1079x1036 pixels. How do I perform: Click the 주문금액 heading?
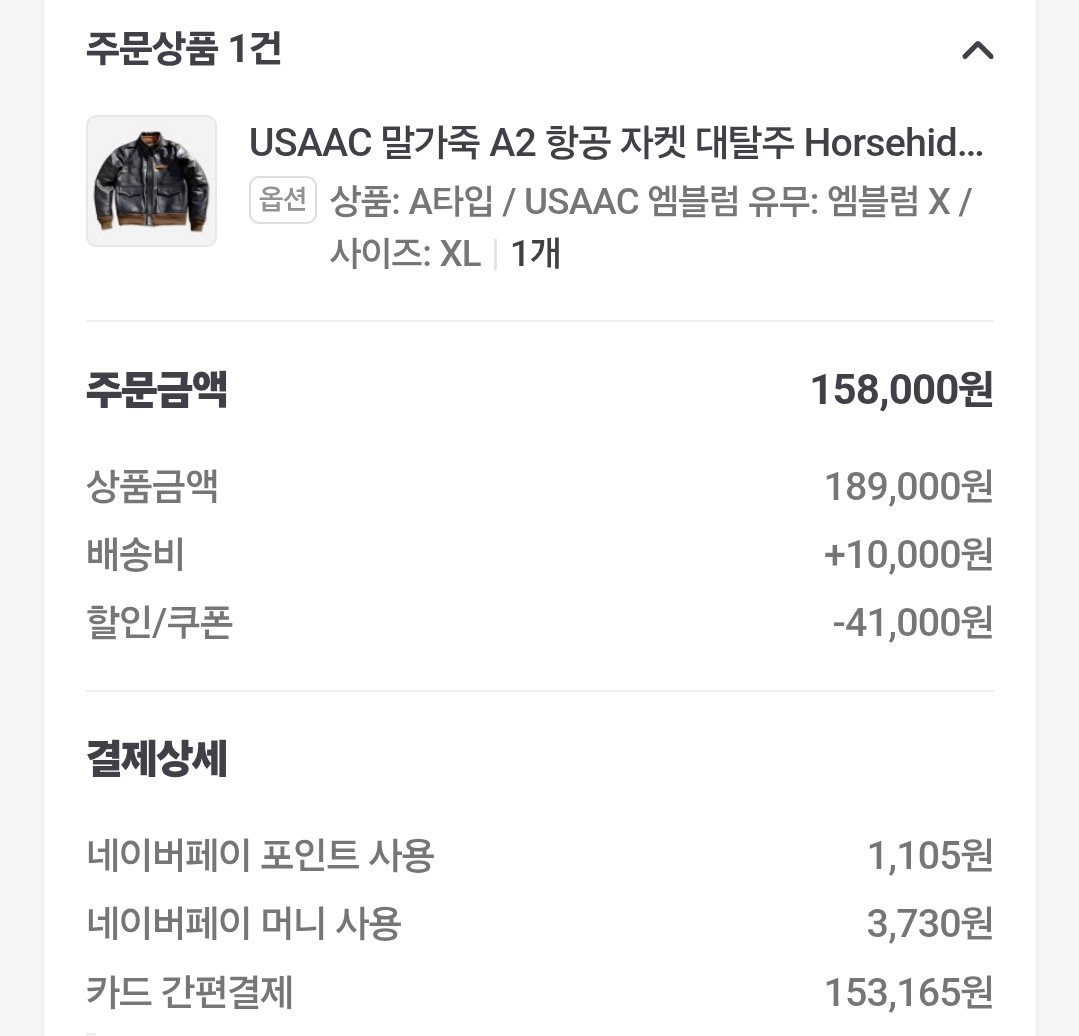tap(157, 390)
